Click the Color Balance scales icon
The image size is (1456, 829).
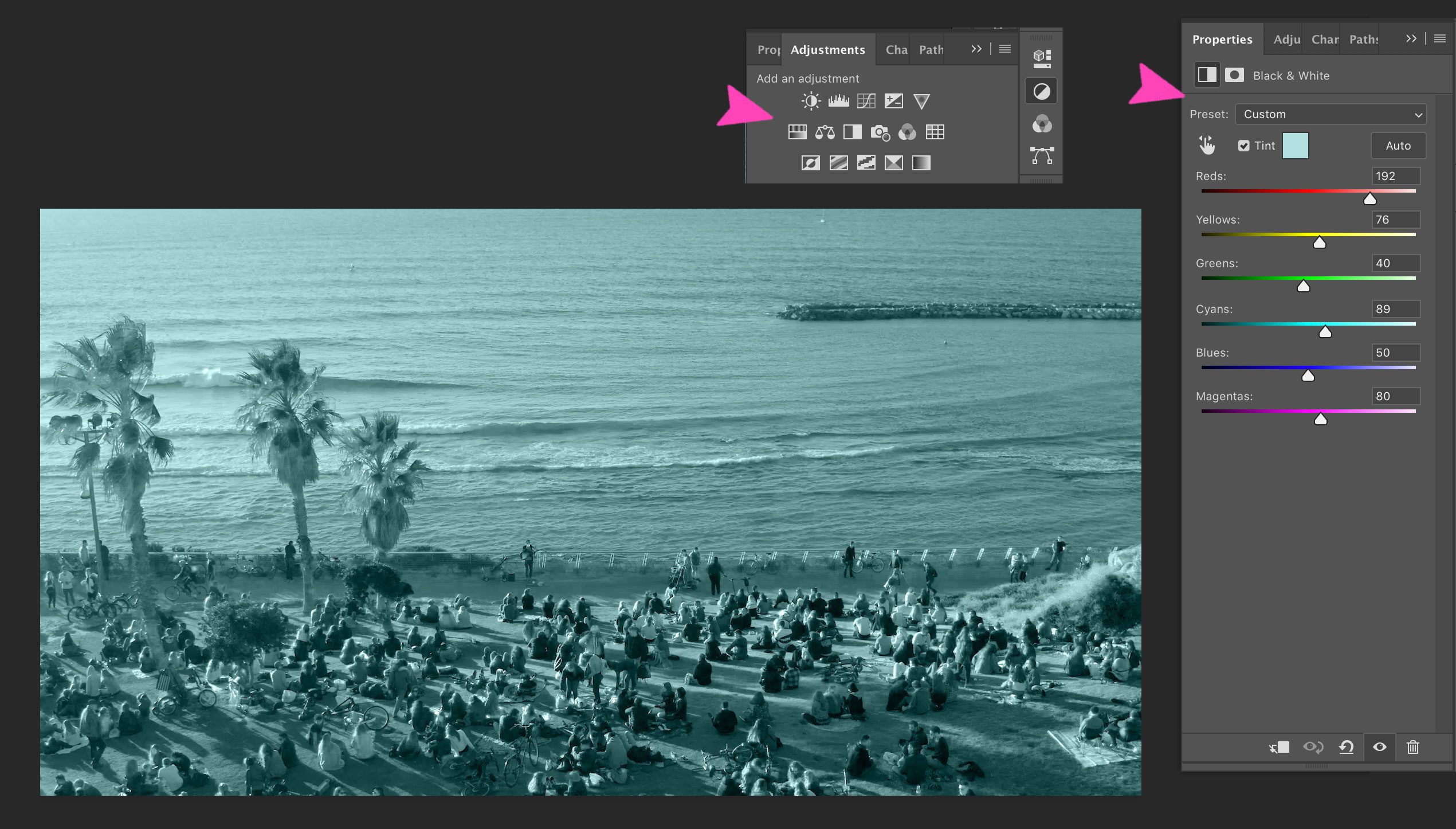[x=824, y=132]
